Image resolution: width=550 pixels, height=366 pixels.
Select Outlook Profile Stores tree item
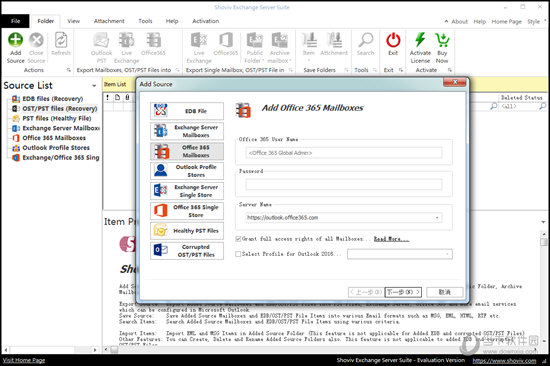[x=56, y=148]
